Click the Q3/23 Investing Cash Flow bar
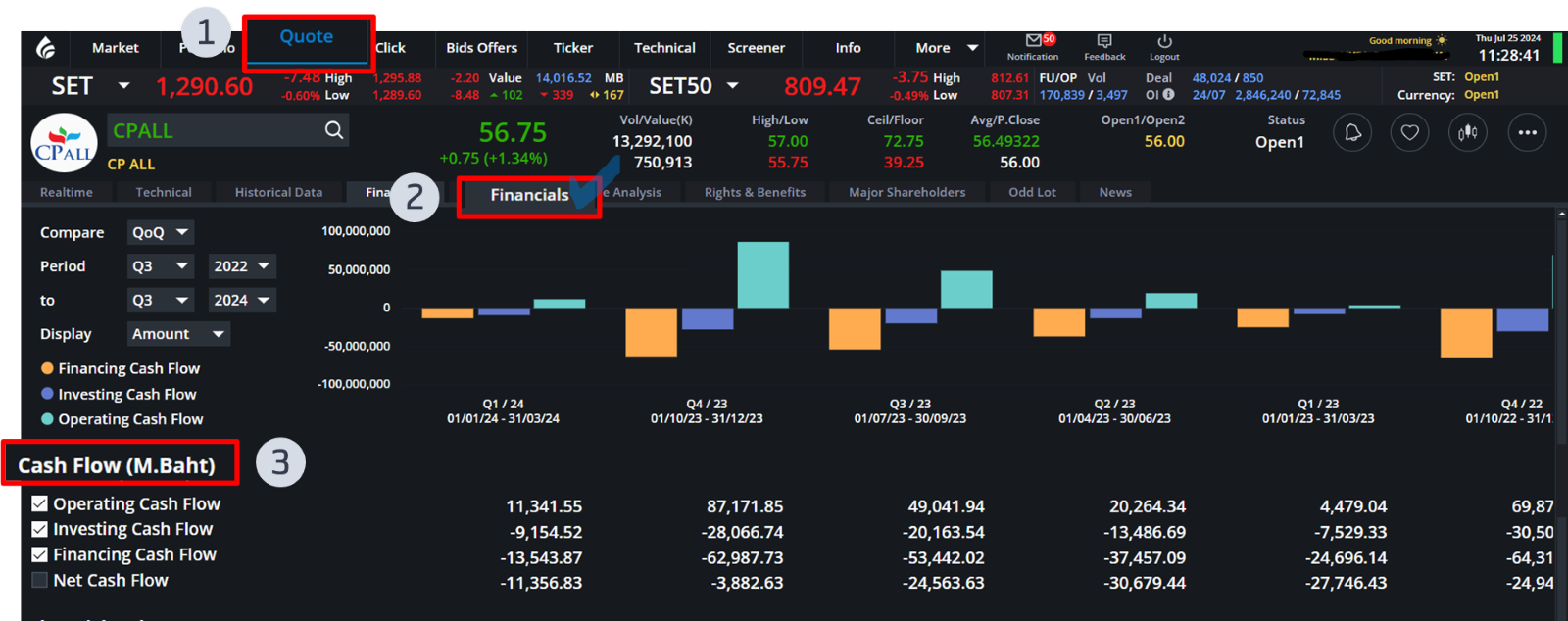The width and height of the screenshot is (1568, 621). pyautogui.click(x=911, y=315)
